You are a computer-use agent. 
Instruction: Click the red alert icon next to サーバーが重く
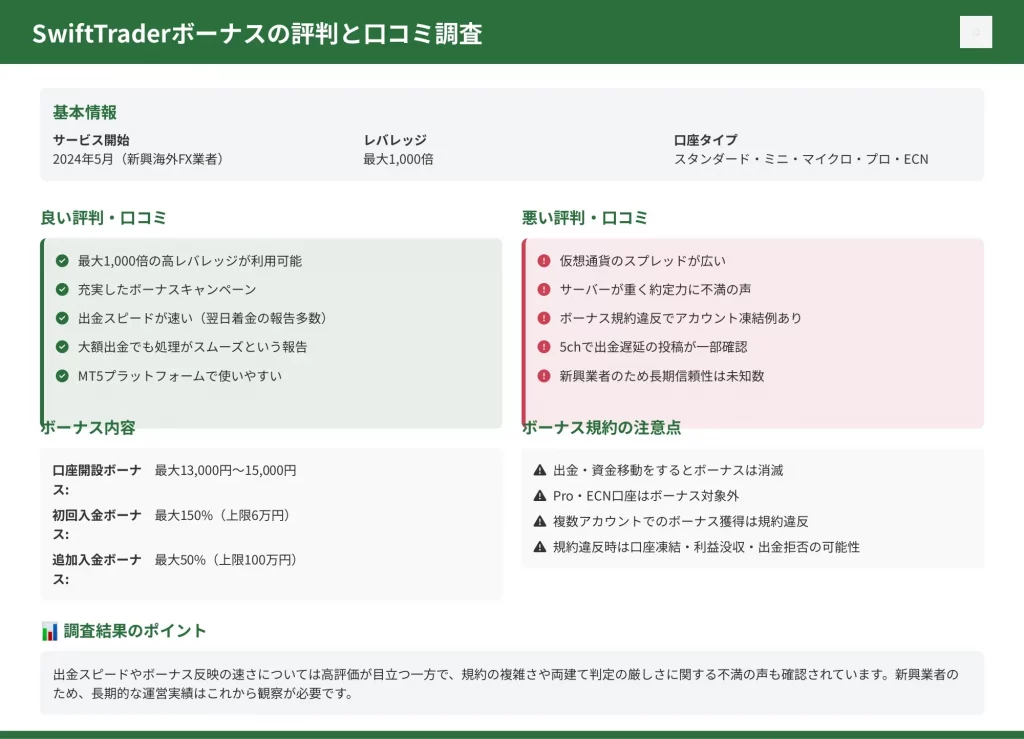pos(544,290)
